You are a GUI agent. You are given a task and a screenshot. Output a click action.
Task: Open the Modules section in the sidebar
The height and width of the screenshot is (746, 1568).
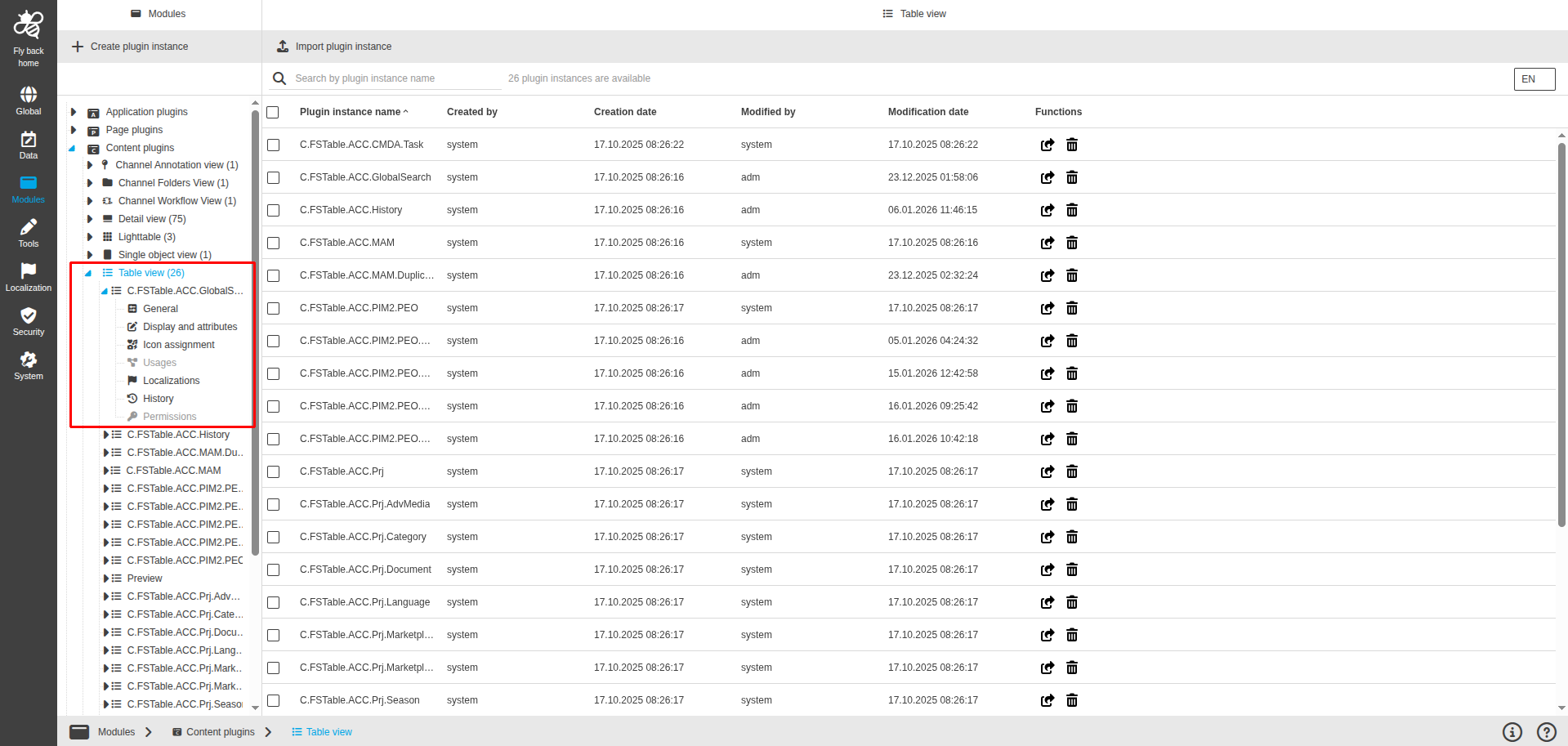tap(28, 188)
